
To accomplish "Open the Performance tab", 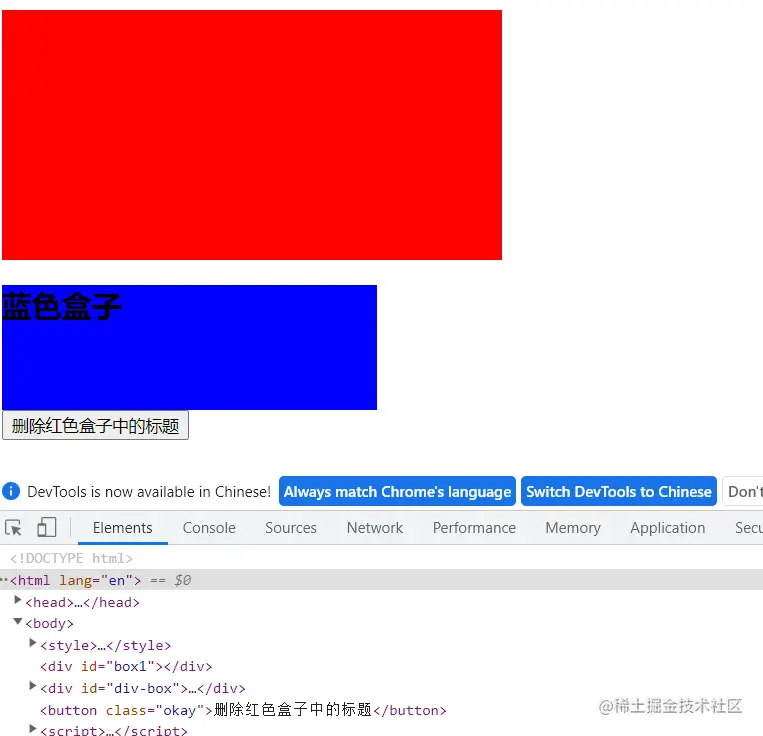I will [474, 528].
